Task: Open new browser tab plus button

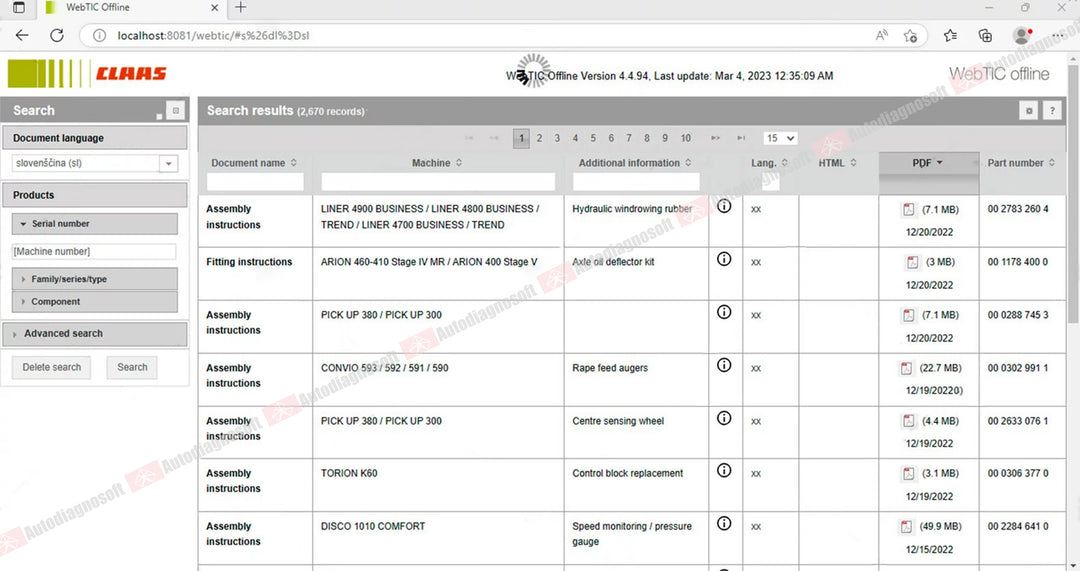Action: [x=240, y=8]
